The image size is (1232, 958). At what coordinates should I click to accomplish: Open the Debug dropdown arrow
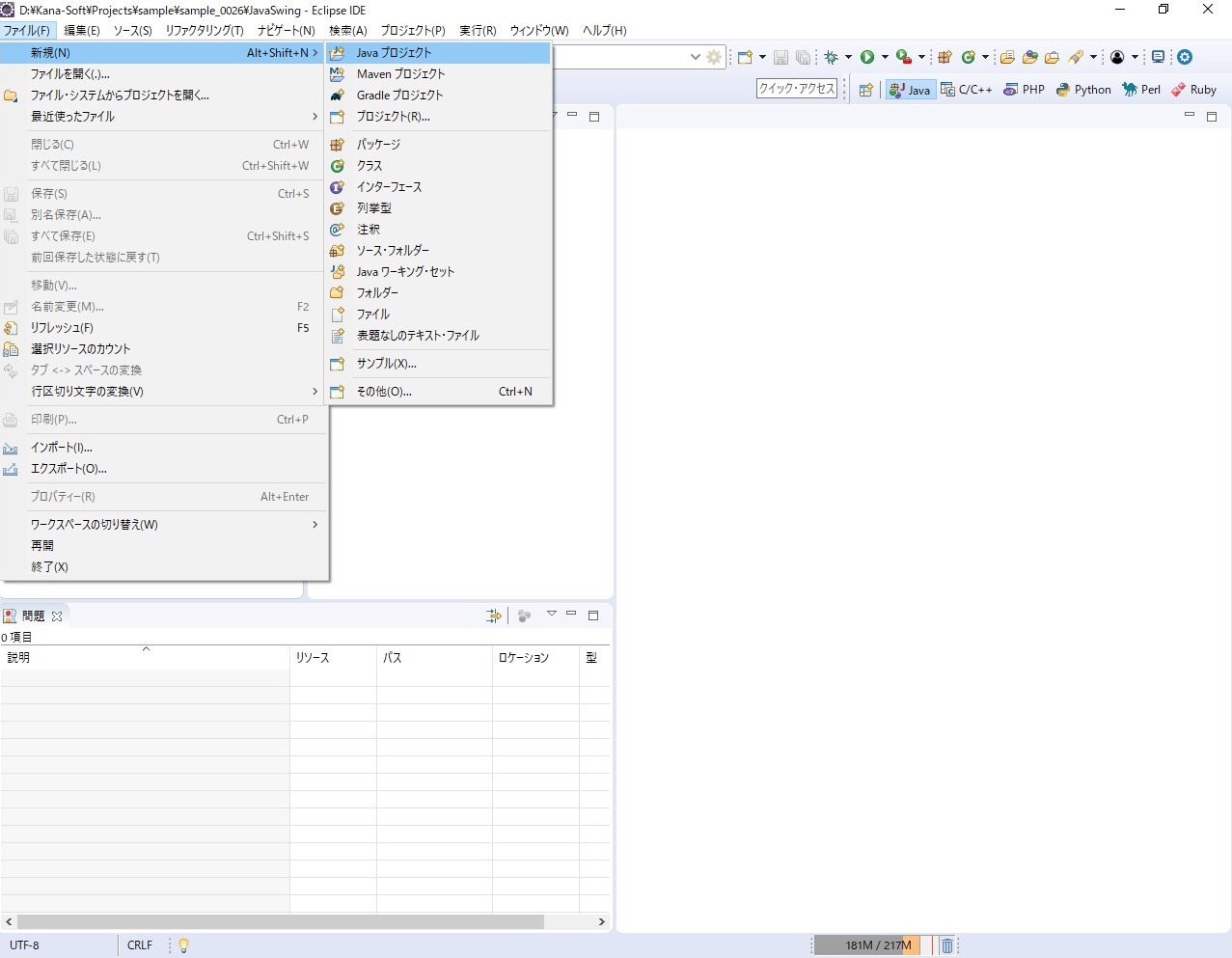pos(848,57)
